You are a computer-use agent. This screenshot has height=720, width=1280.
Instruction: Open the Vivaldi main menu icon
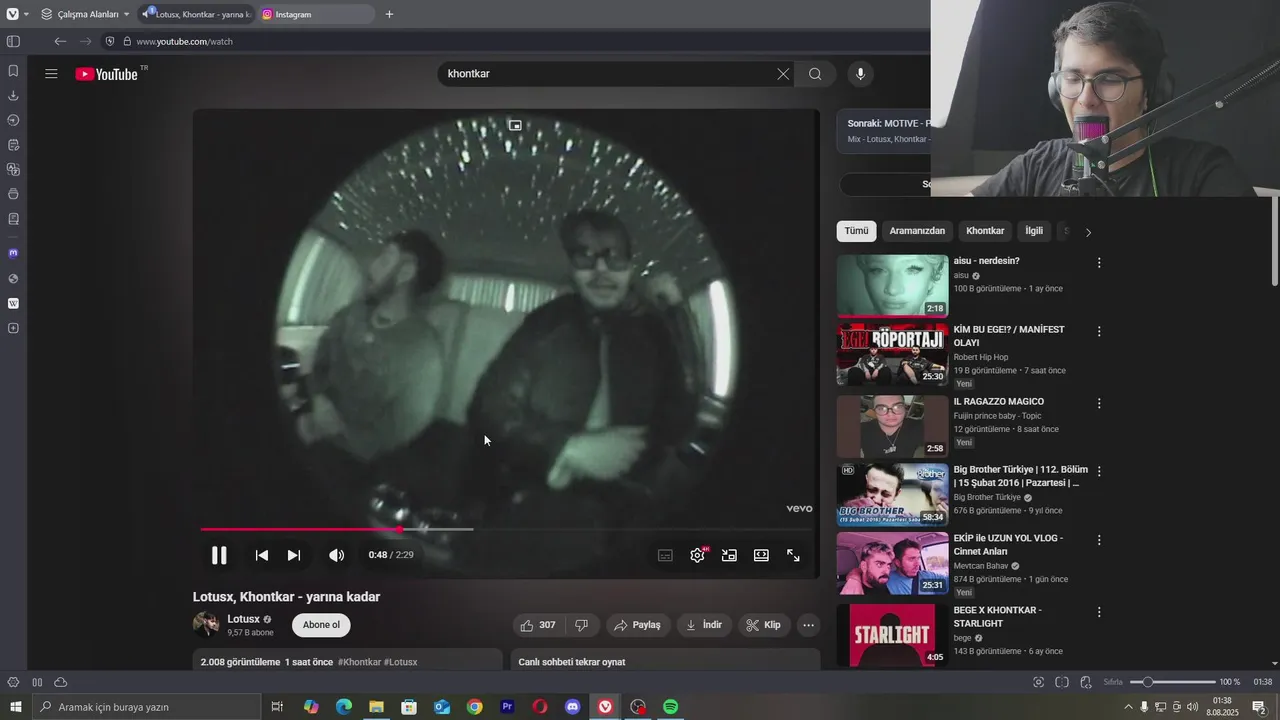[12, 14]
